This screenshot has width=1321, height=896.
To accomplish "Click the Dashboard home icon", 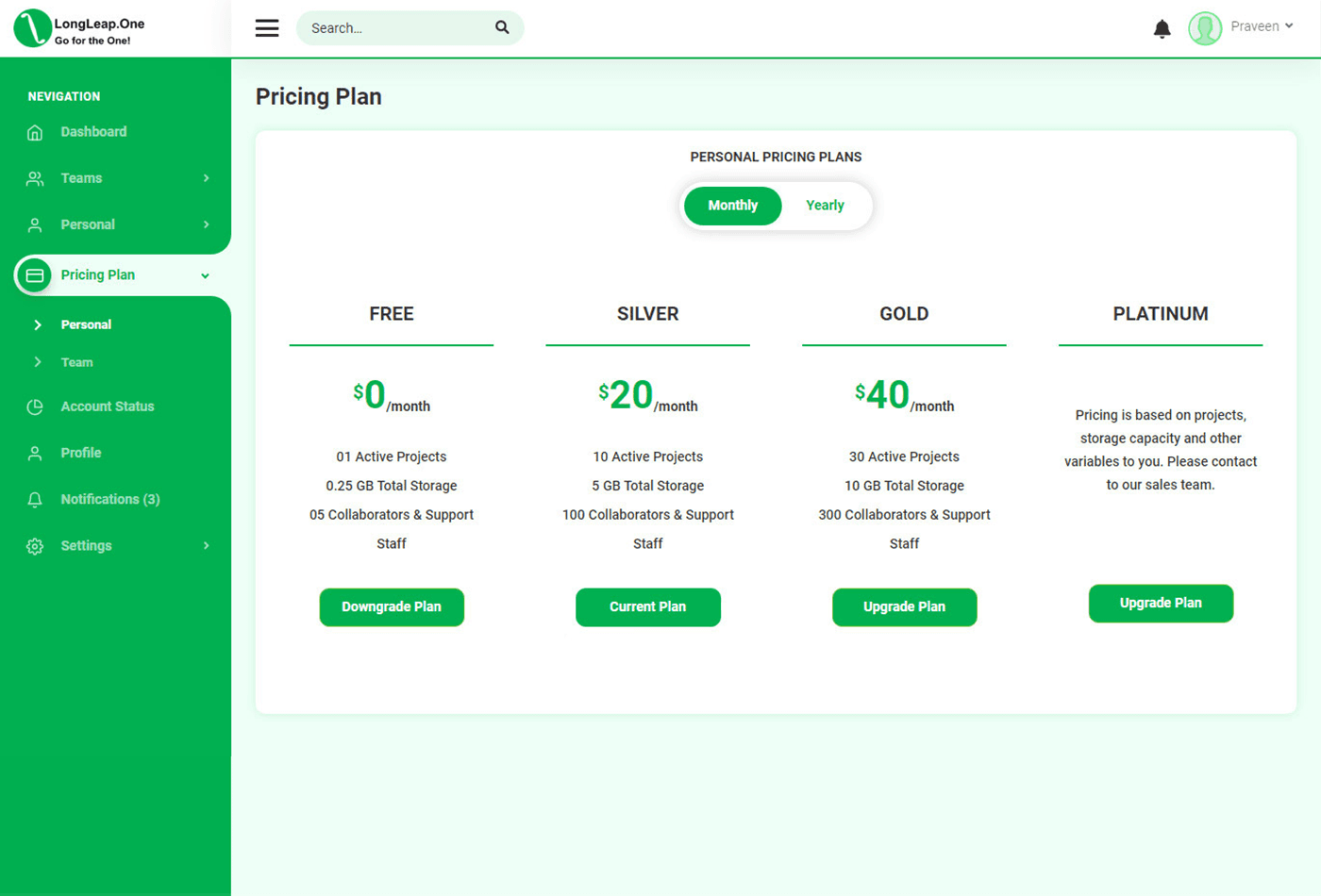I will 35,132.
